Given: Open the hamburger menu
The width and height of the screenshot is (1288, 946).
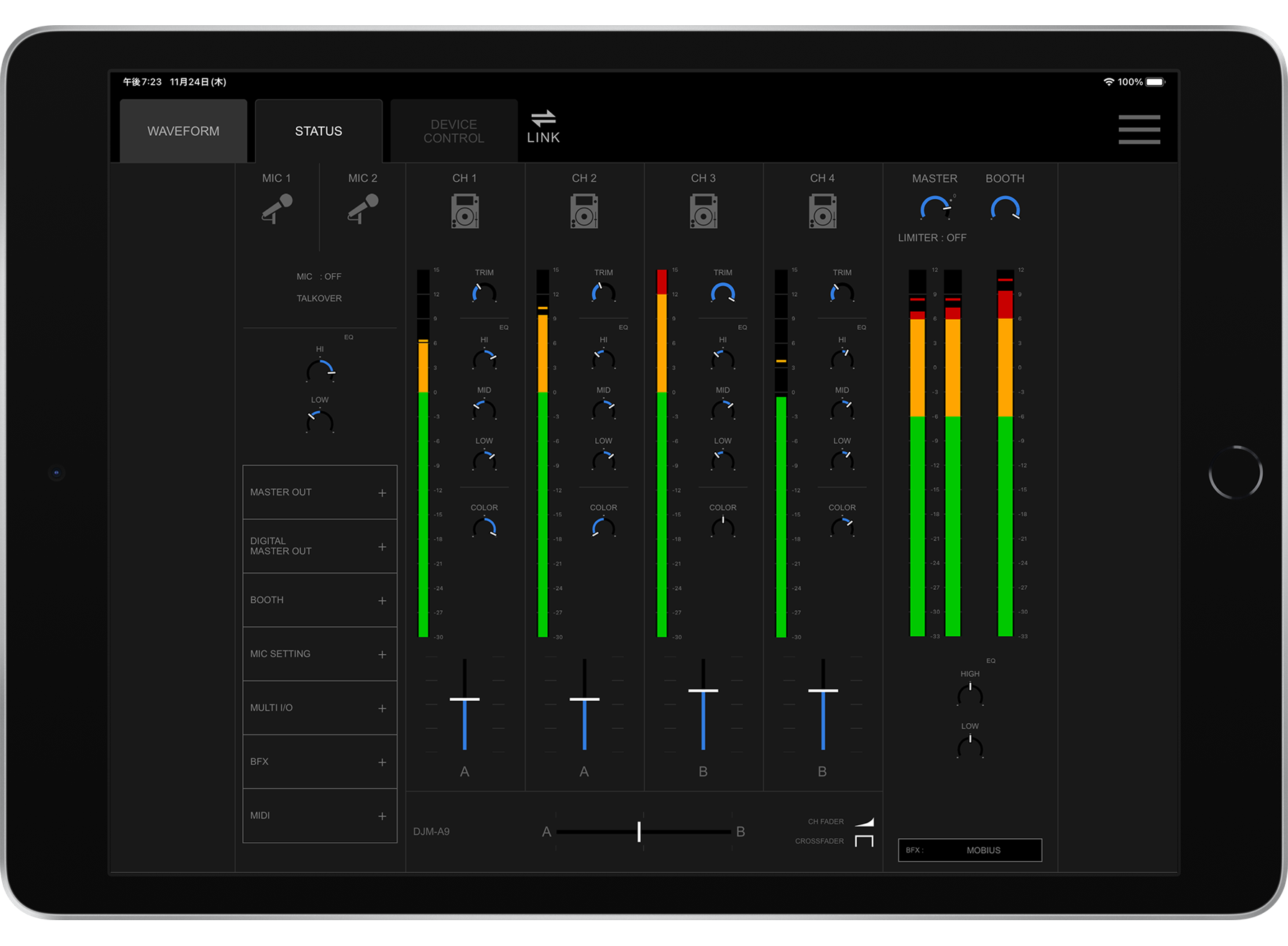Looking at the screenshot, I should [x=1139, y=131].
